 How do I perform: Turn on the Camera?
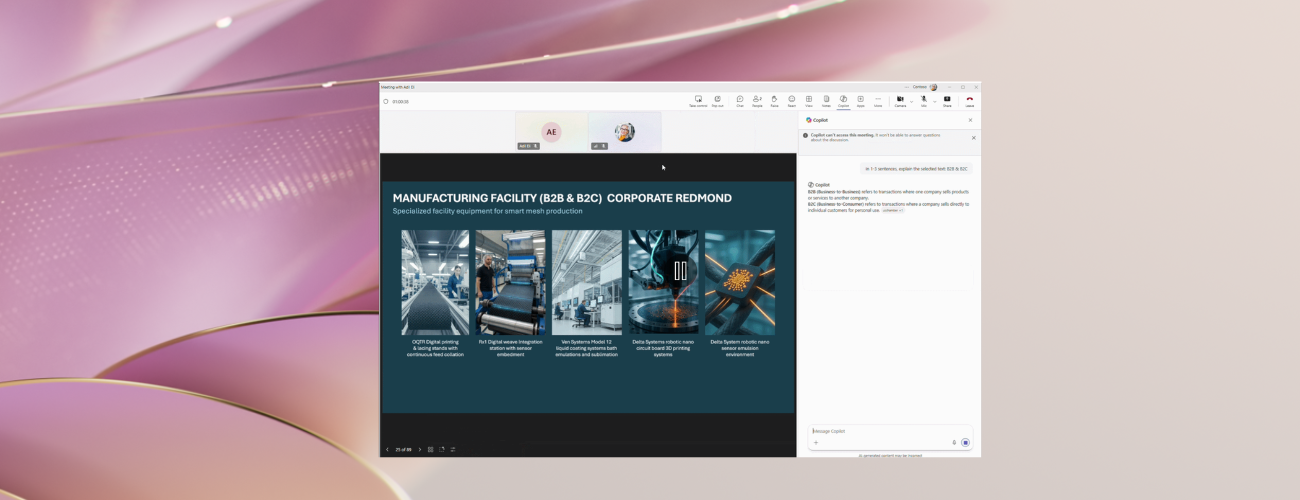(x=900, y=101)
